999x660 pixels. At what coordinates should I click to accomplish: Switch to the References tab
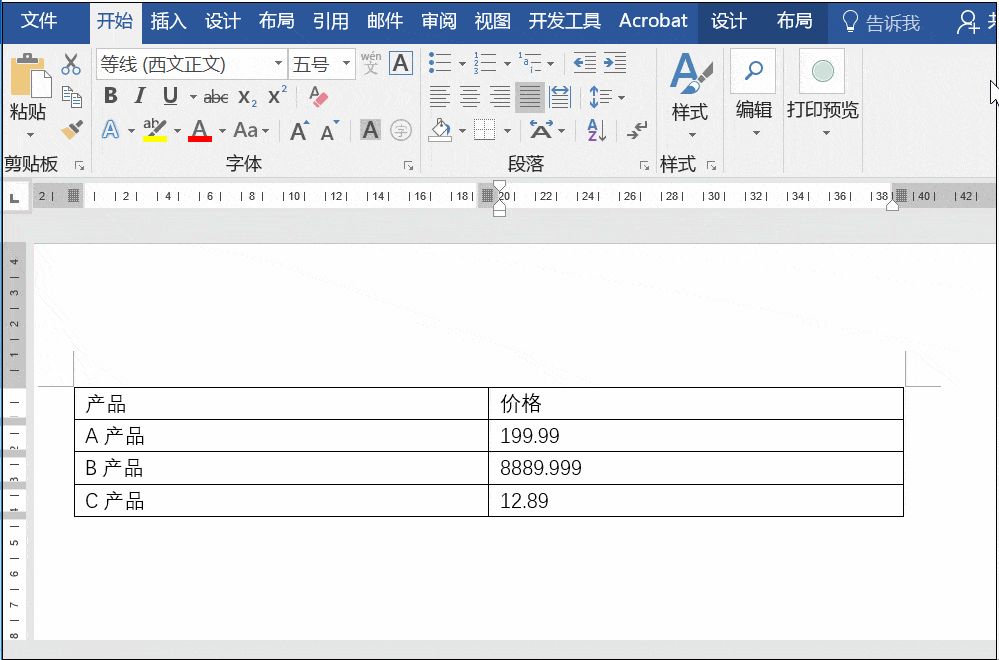(331, 21)
